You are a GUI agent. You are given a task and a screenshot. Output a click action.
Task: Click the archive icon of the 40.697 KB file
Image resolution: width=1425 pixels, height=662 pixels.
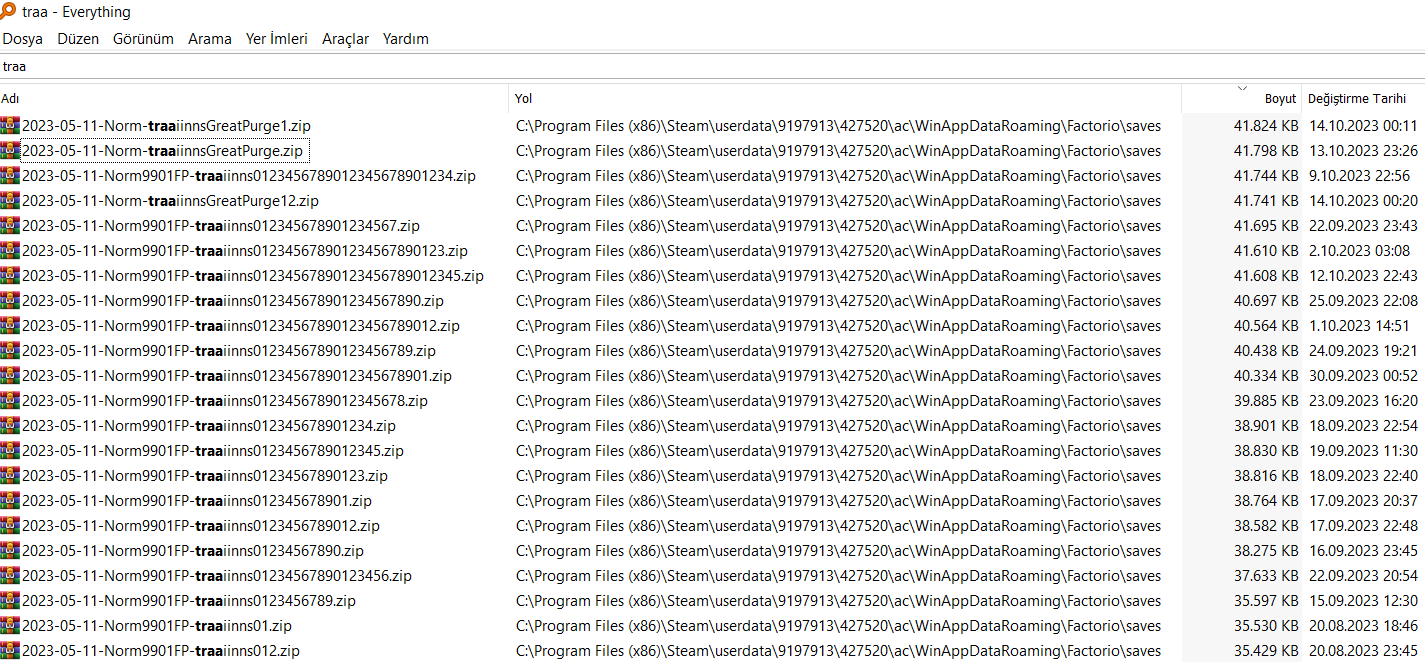10,301
